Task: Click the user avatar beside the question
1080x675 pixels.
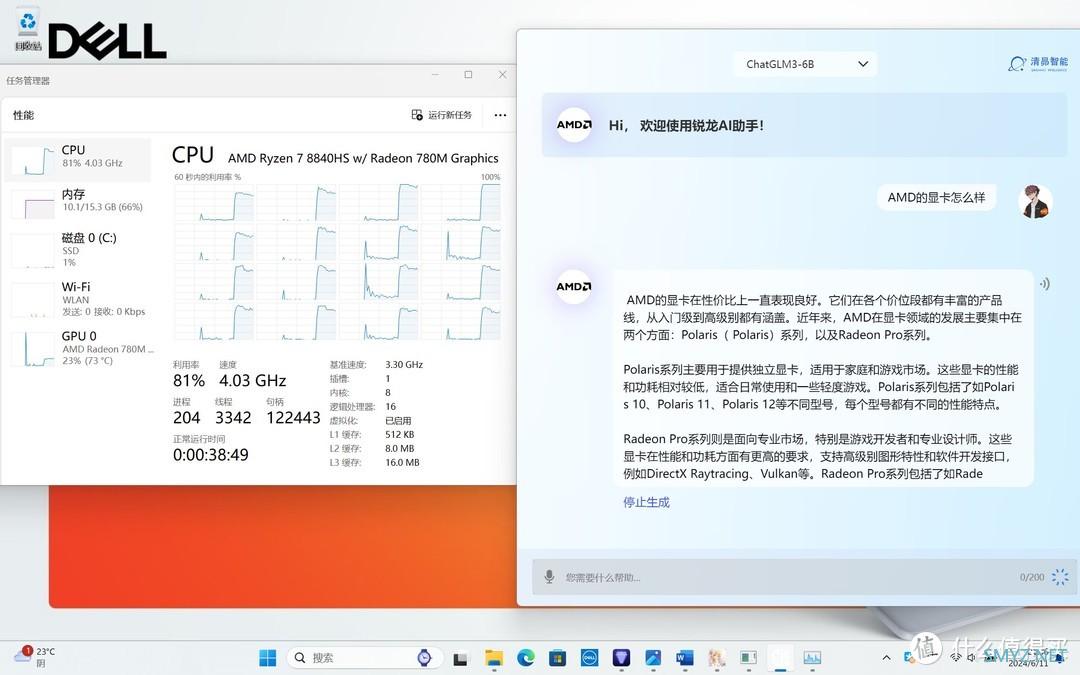Action: [x=1035, y=202]
